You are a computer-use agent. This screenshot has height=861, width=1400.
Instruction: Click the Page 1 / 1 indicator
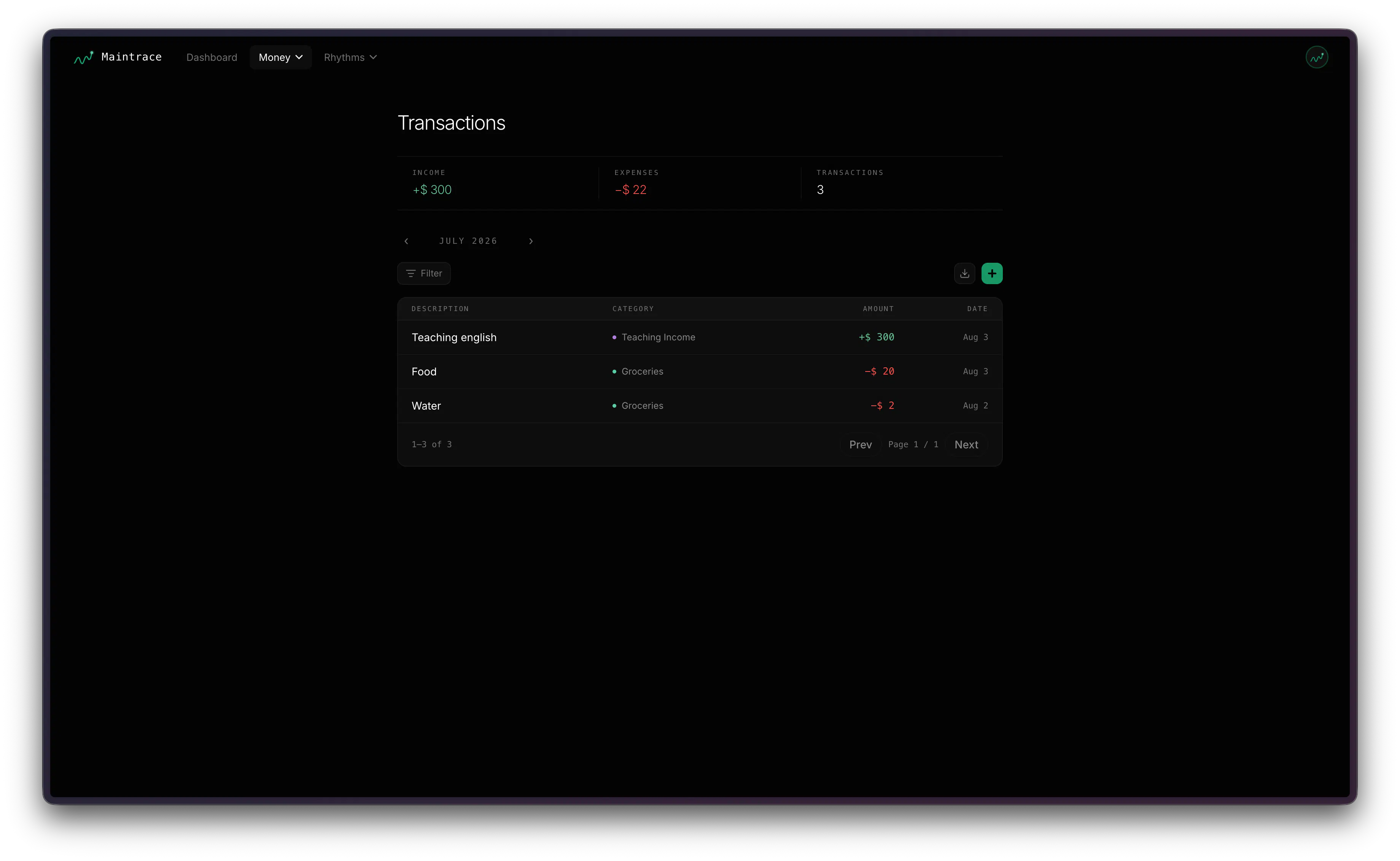(913, 445)
